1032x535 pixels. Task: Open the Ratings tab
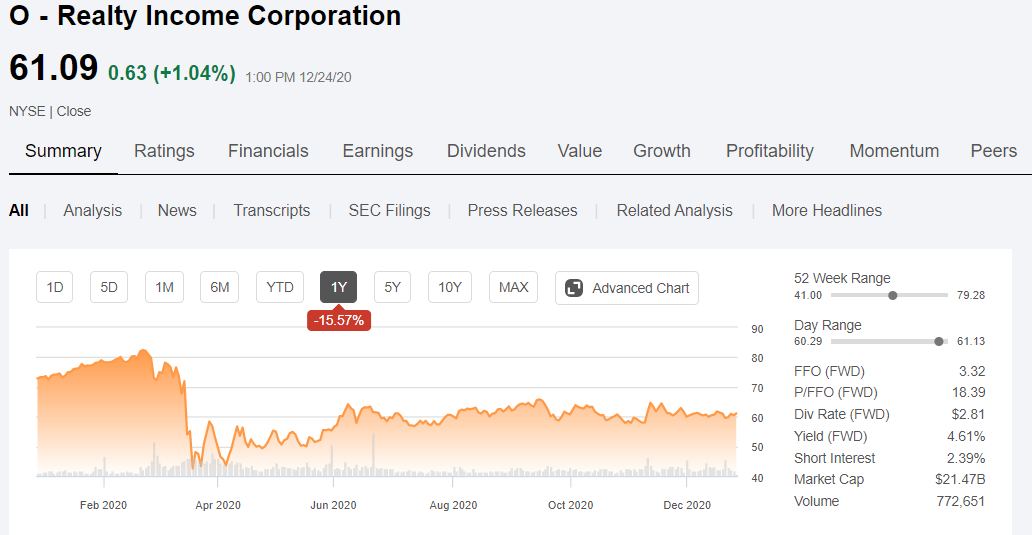[x=164, y=151]
